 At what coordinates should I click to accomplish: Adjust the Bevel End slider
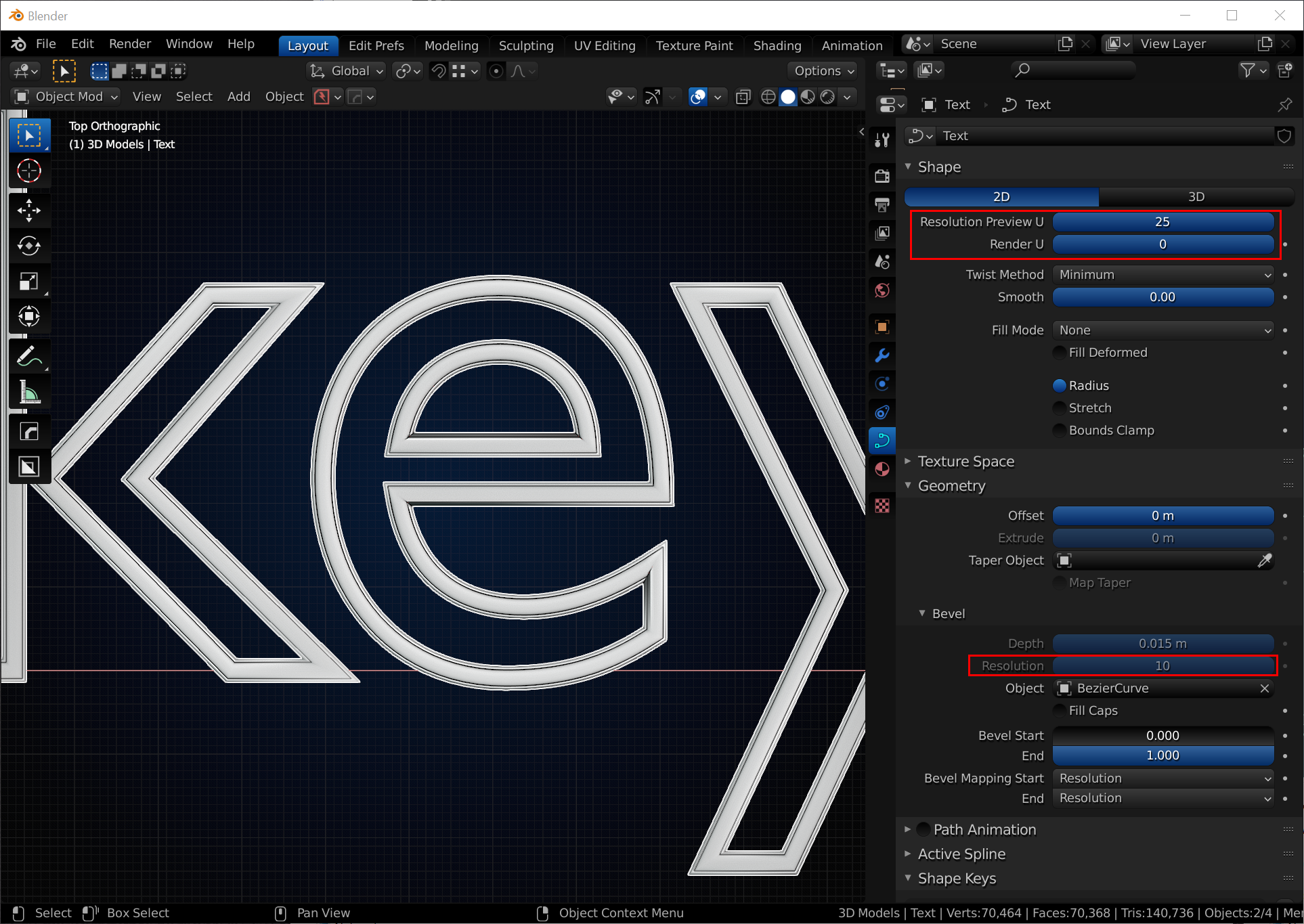pos(1162,755)
